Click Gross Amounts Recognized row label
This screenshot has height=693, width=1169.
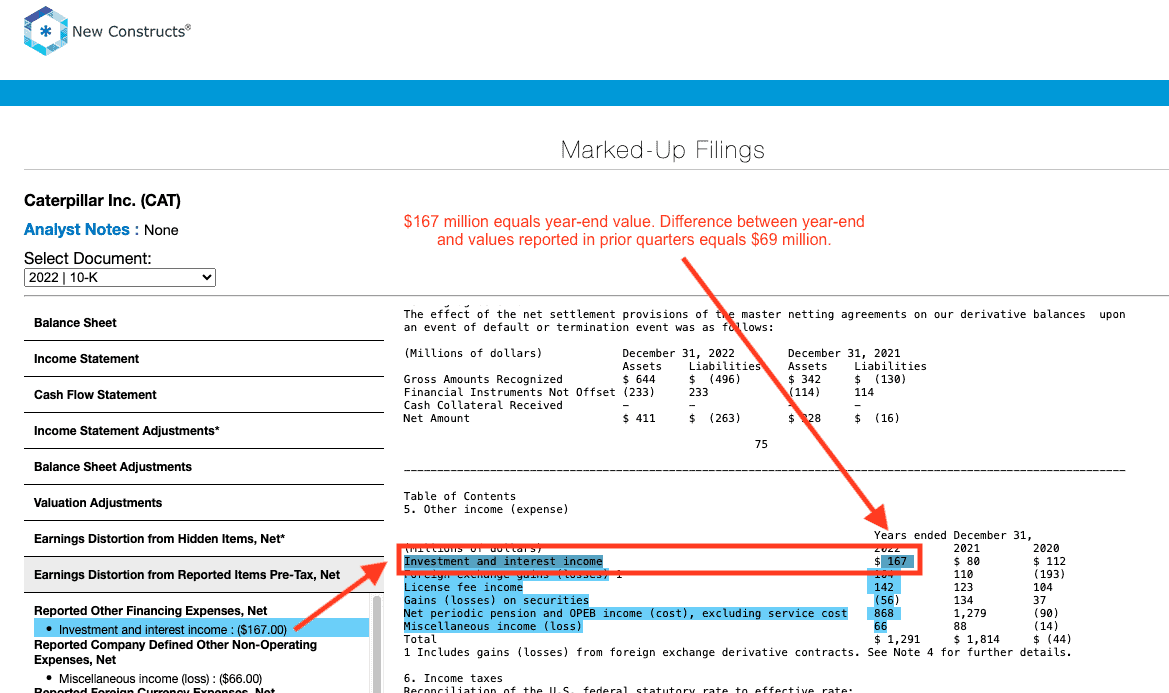(483, 379)
